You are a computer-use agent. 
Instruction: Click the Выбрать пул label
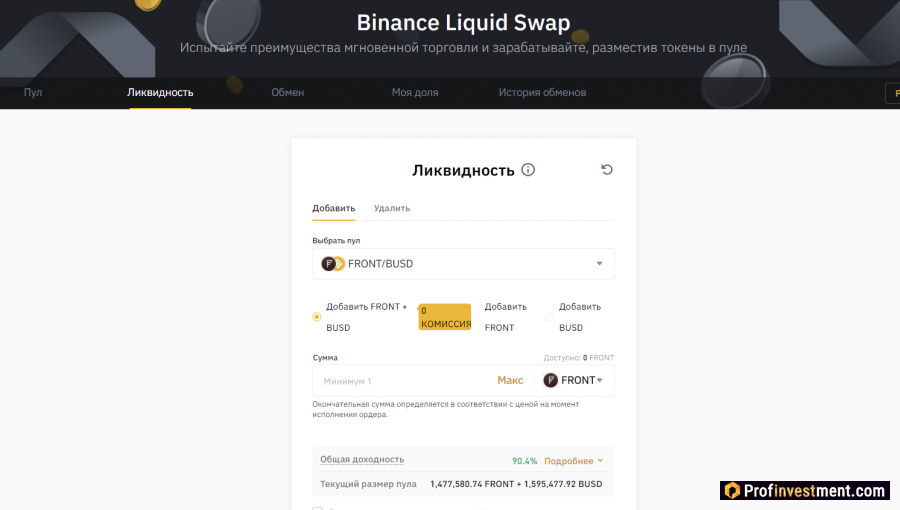pos(336,240)
